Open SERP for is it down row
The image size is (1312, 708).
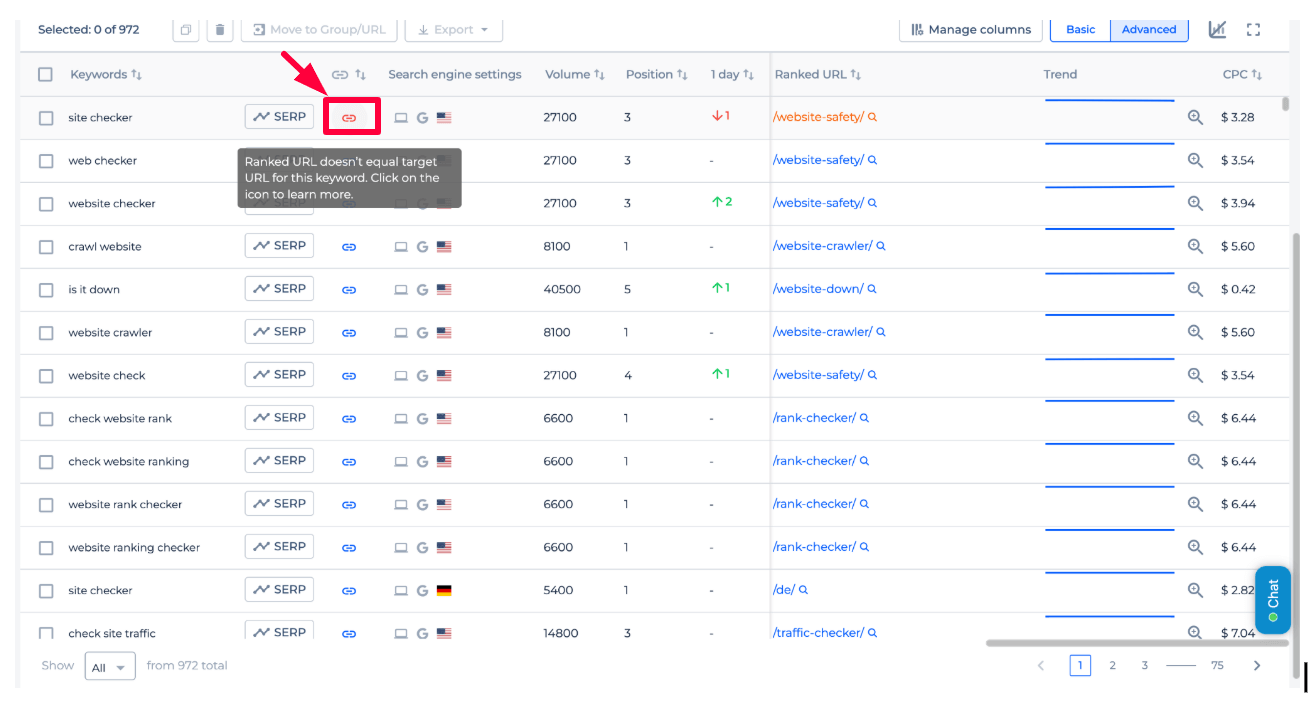point(279,289)
